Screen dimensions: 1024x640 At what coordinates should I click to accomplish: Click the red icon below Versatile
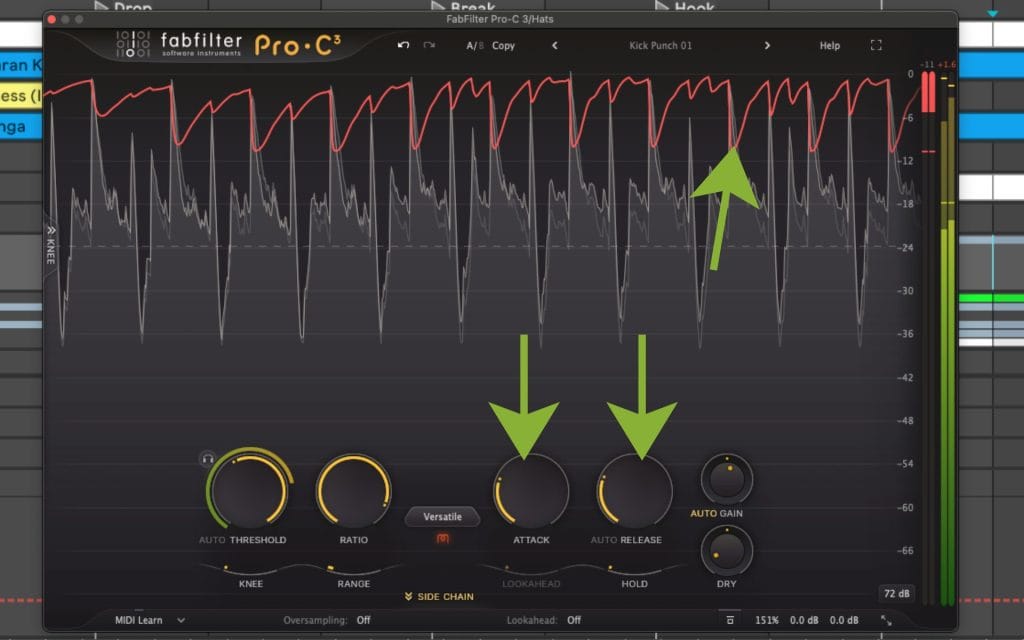442,539
